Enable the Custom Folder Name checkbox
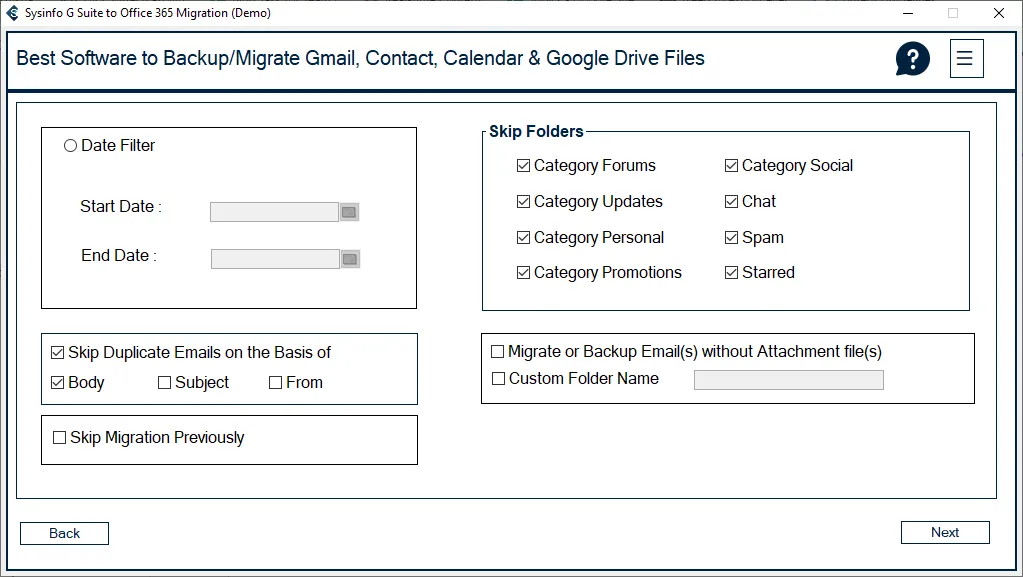 [498, 379]
